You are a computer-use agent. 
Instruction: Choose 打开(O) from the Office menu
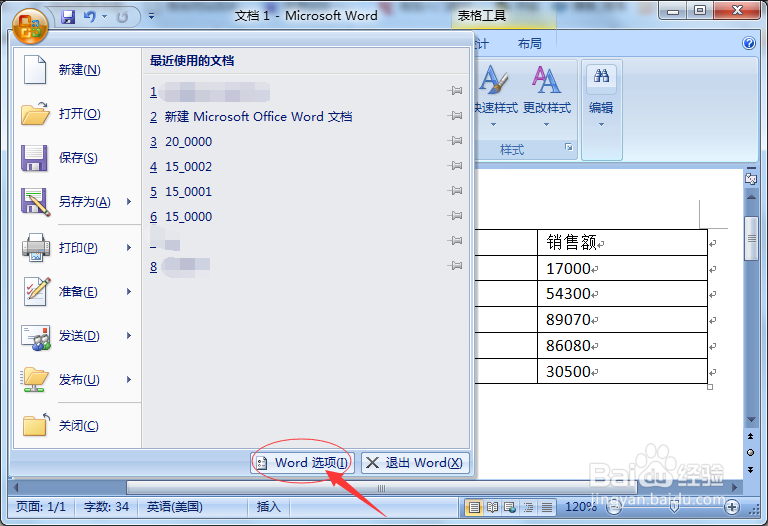[x=77, y=114]
